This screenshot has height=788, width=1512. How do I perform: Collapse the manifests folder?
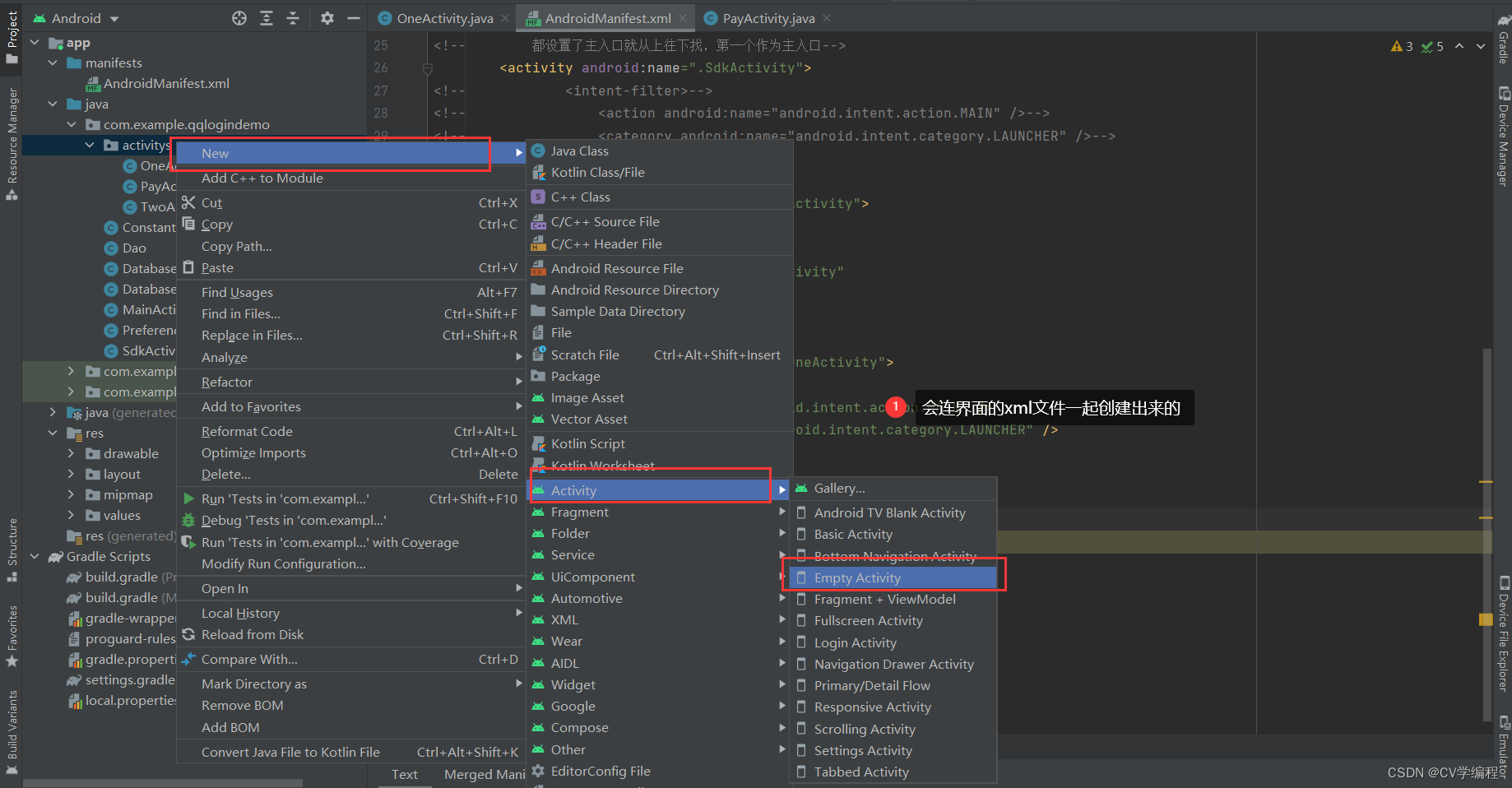click(x=53, y=63)
